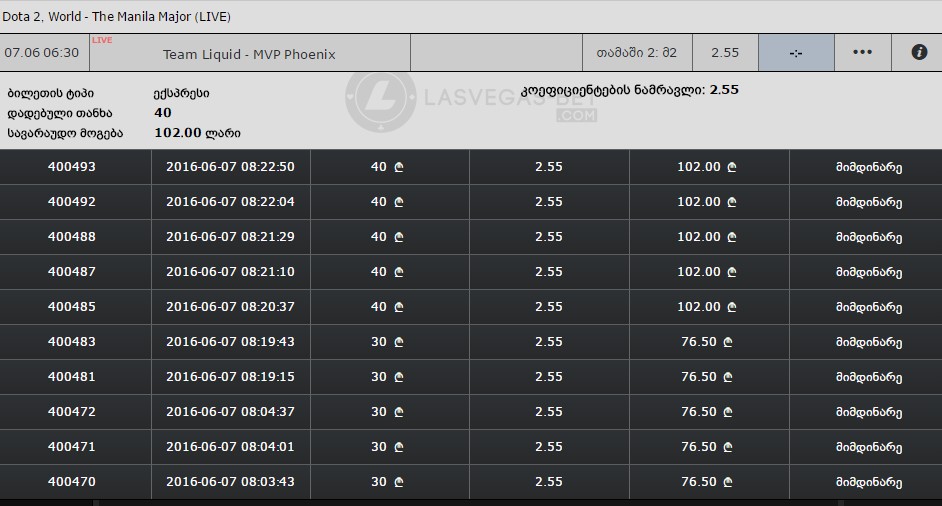This screenshot has width=942, height=506.
Task: Click the red LIVE indicator badge
Action: click(102, 40)
